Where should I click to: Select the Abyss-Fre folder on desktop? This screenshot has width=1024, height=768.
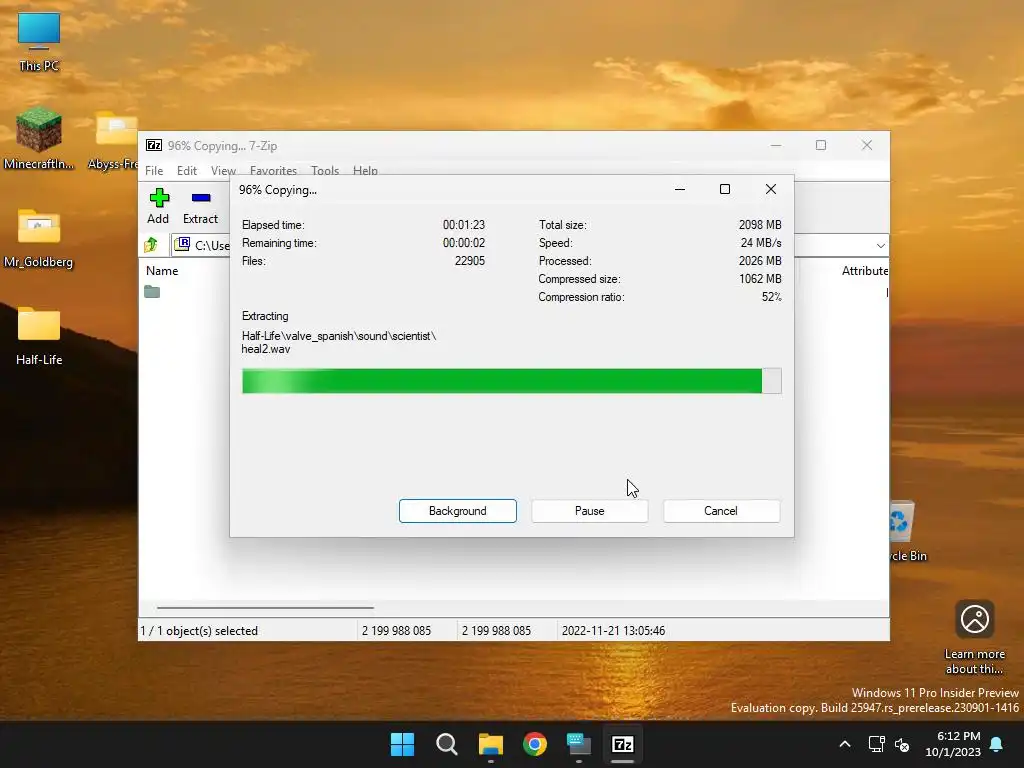tap(114, 140)
